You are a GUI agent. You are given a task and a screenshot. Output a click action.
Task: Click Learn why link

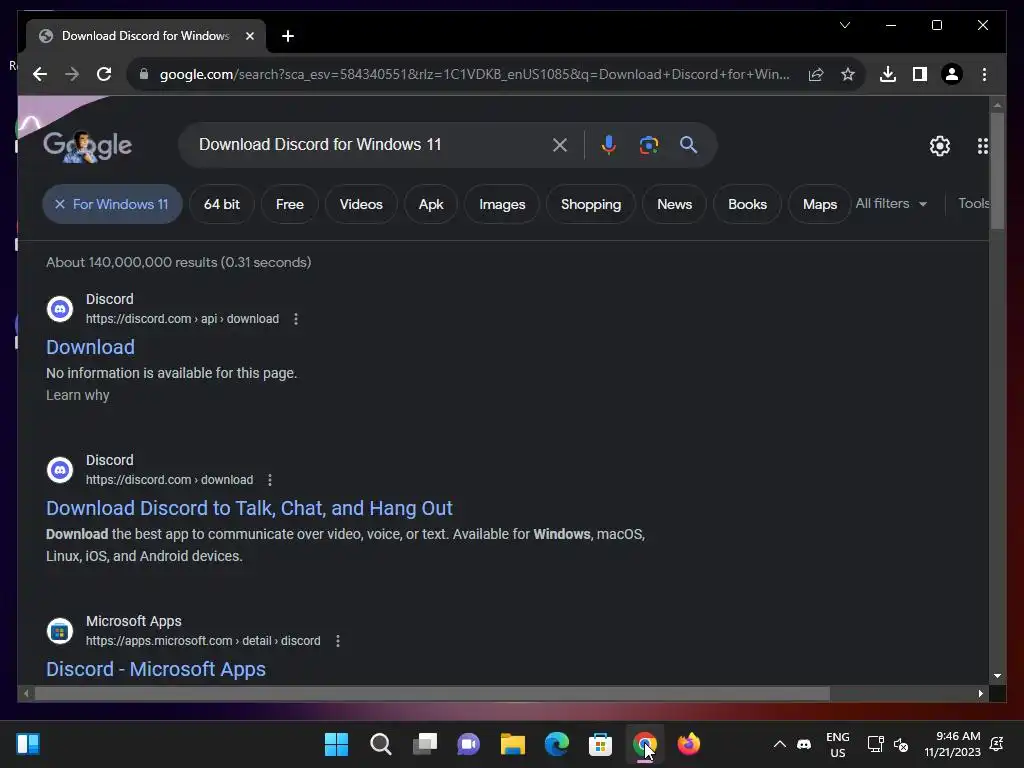pyautogui.click(x=78, y=395)
